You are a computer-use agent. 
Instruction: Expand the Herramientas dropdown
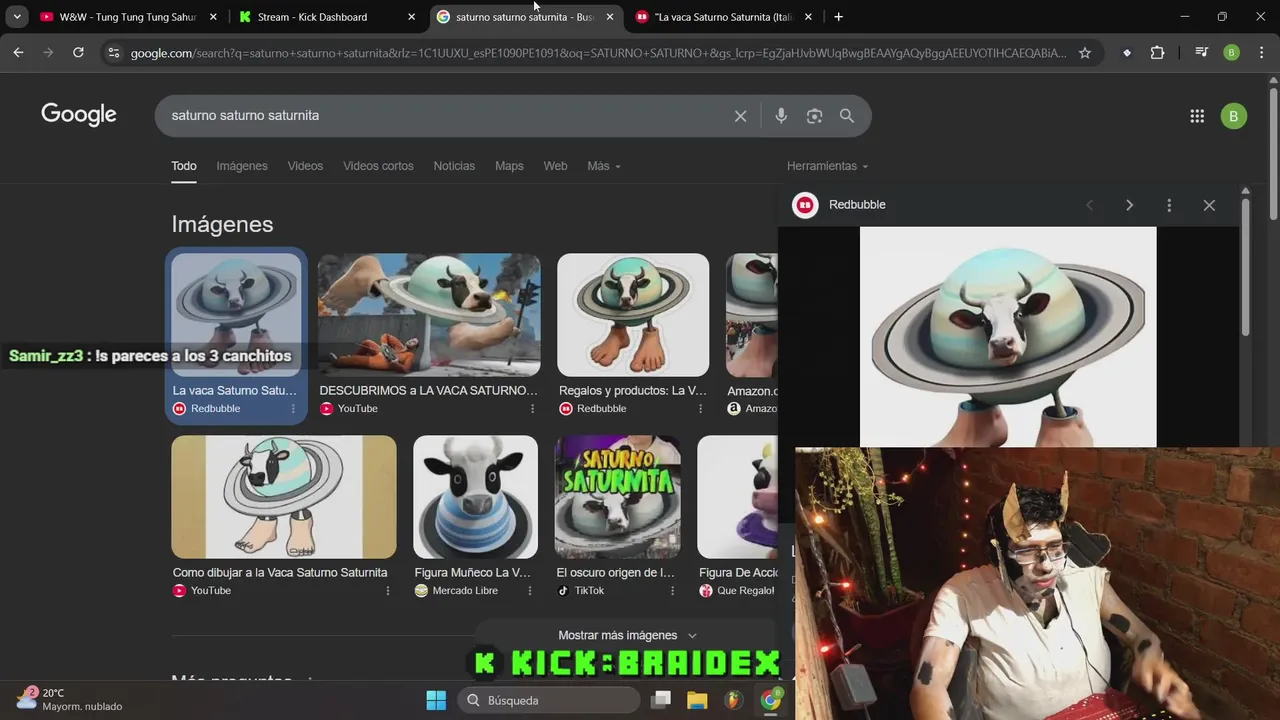click(827, 166)
